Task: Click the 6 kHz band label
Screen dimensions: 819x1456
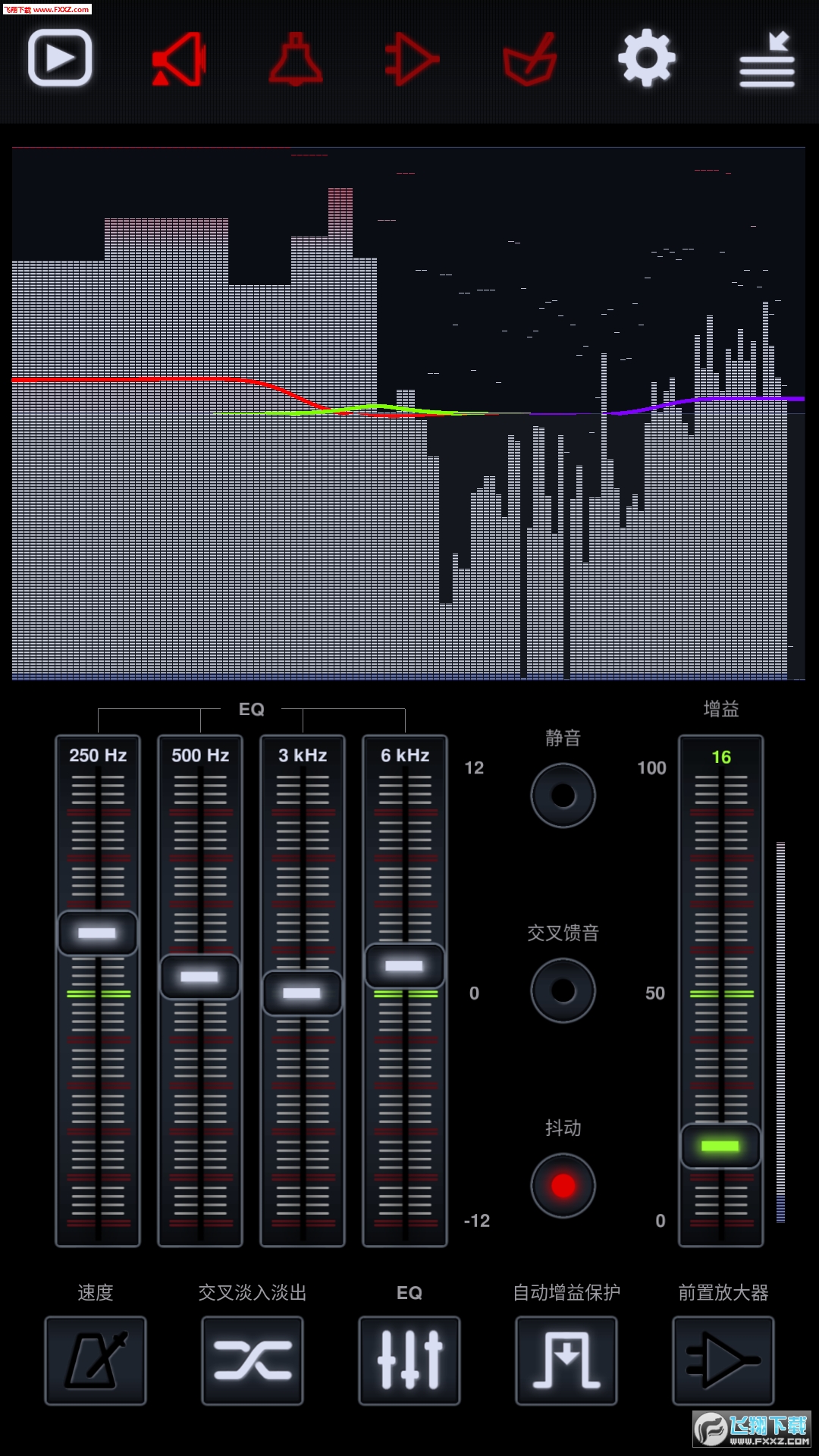Action: coord(405,755)
